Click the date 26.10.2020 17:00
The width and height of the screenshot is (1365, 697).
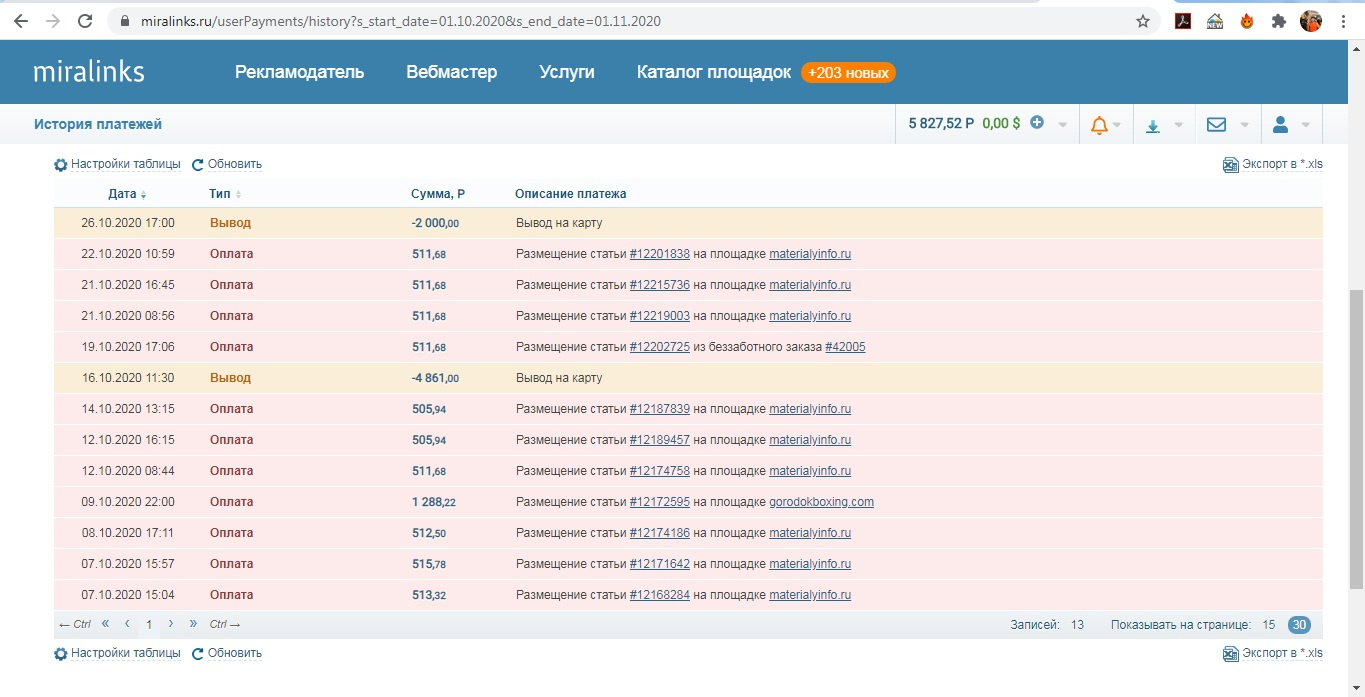pyautogui.click(x=128, y=223)
